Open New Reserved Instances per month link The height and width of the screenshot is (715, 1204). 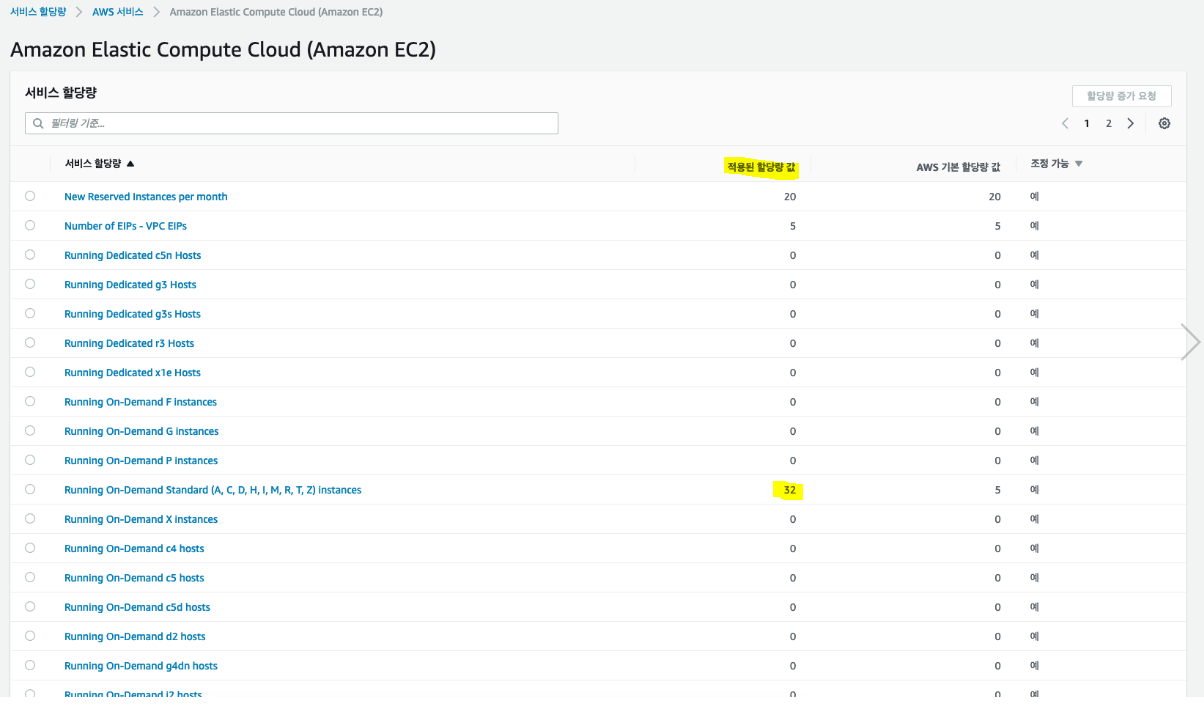(x=146, y=197)
